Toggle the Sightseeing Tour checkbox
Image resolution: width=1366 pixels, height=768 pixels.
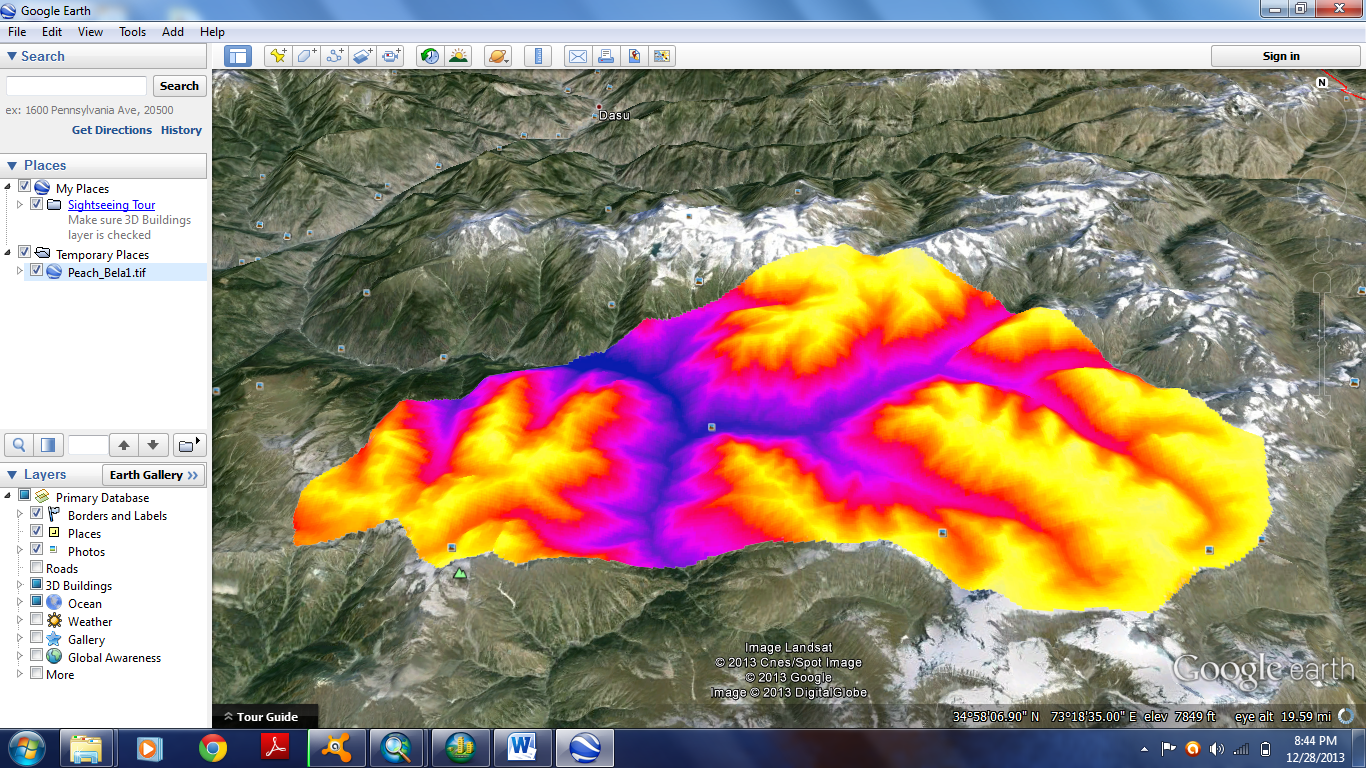pos(37,204)
